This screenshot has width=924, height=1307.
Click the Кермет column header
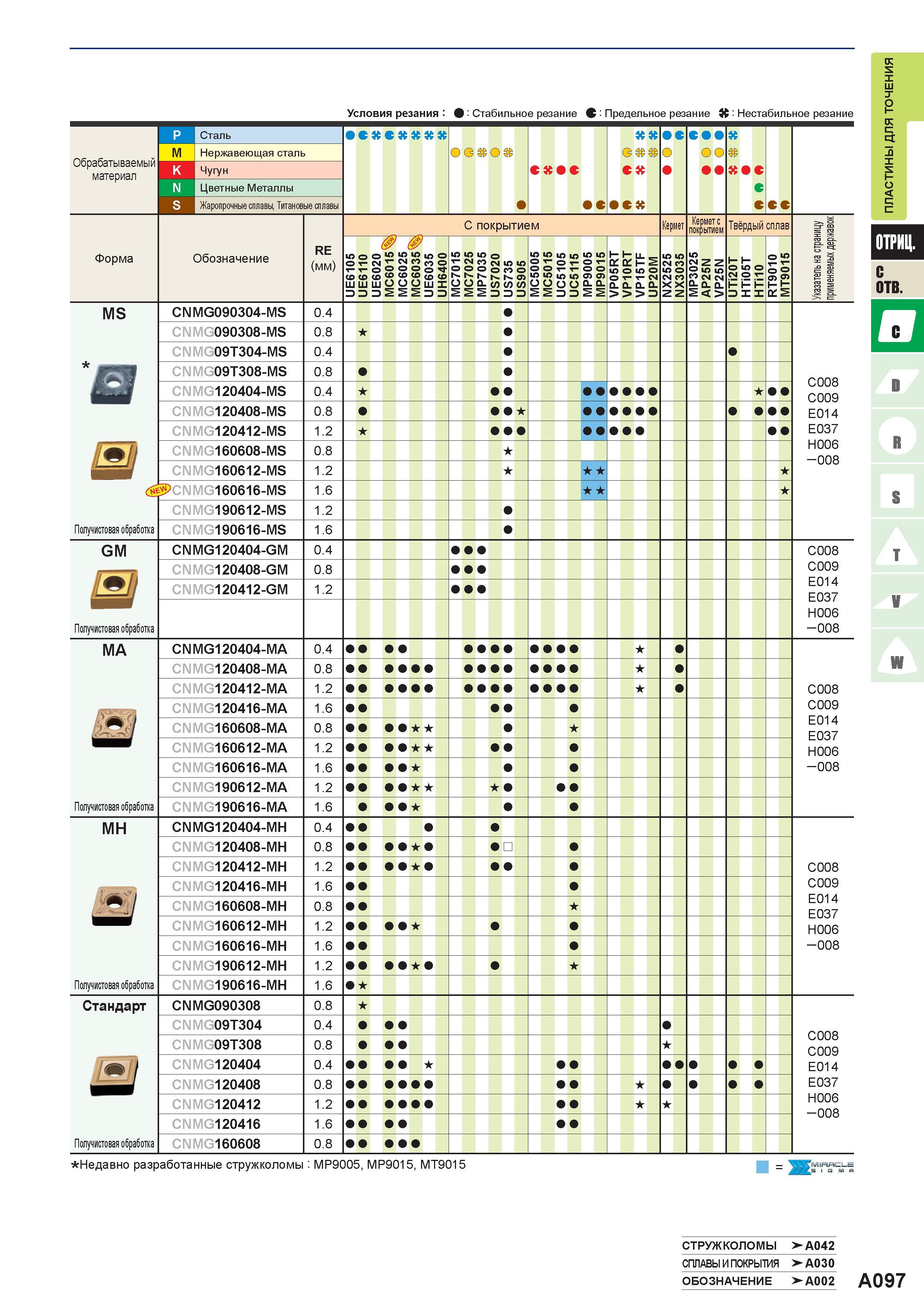673,225
